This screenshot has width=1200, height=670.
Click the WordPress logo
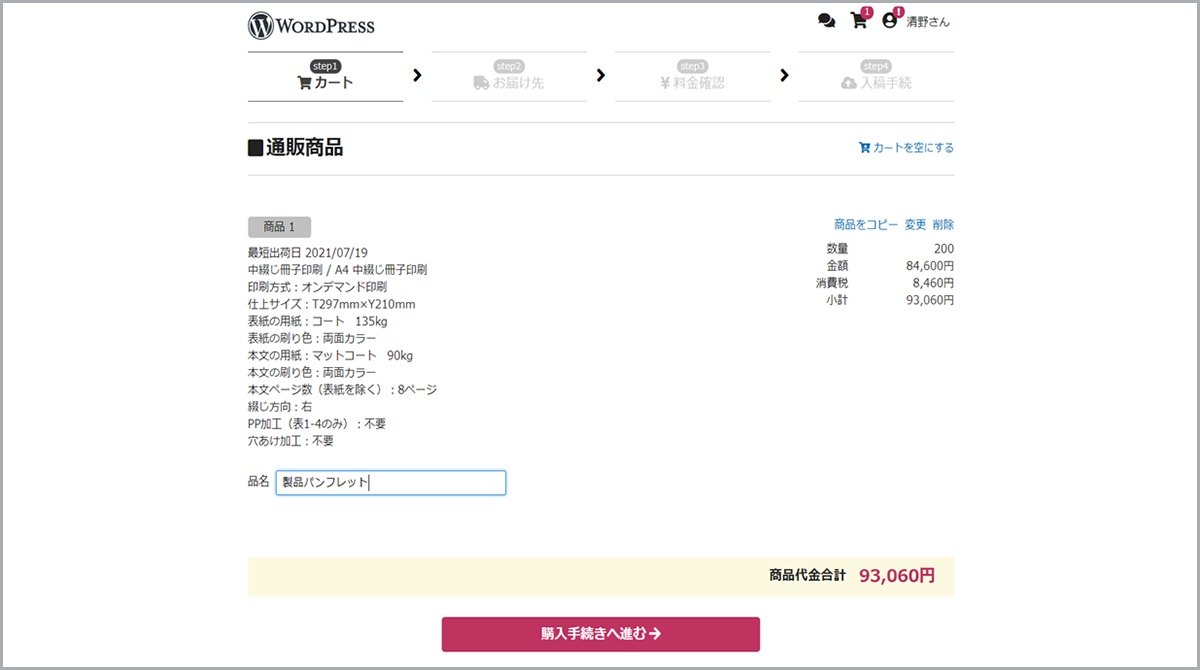coord(311,25)
